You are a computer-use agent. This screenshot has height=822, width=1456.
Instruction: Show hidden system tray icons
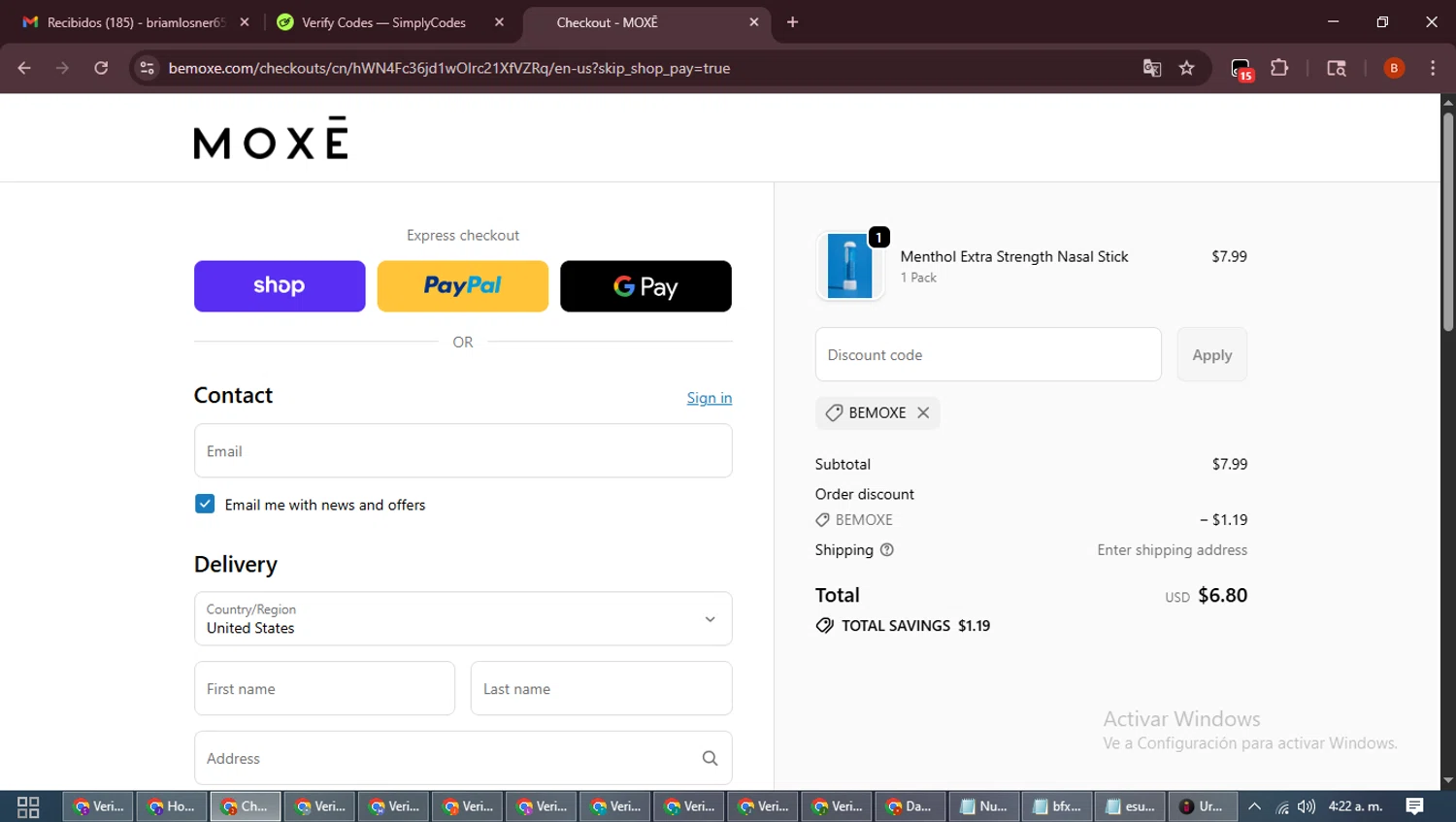tap(1254, 806)
